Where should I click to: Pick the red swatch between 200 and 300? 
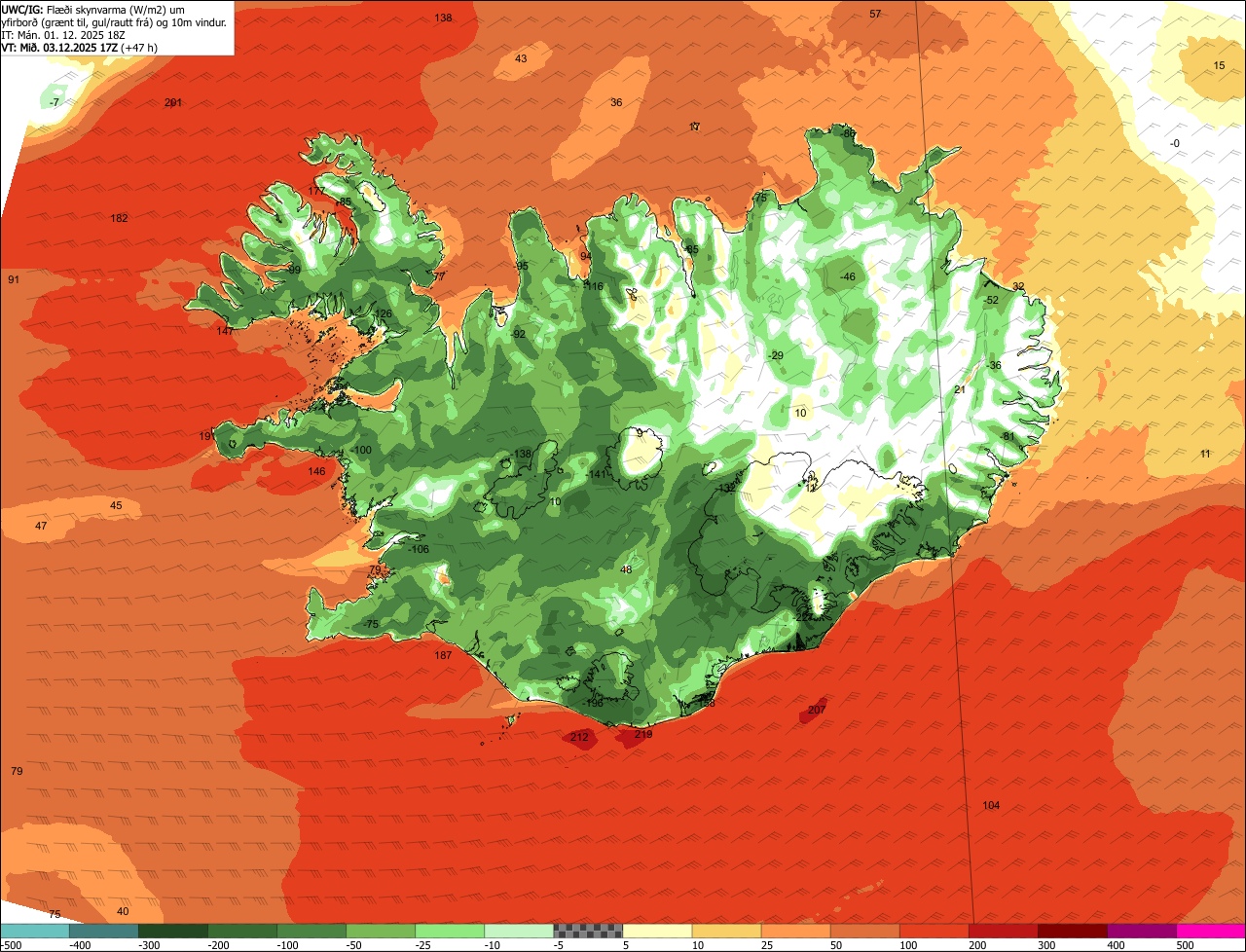point(1004,931)
